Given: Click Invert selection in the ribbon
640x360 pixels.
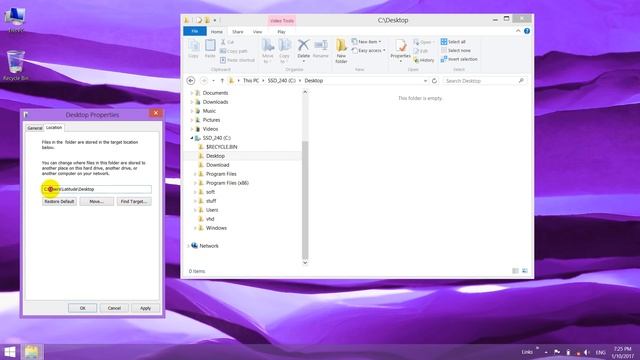Looking at the screenshot, I should pyautogui.click(x=459, y=59).
